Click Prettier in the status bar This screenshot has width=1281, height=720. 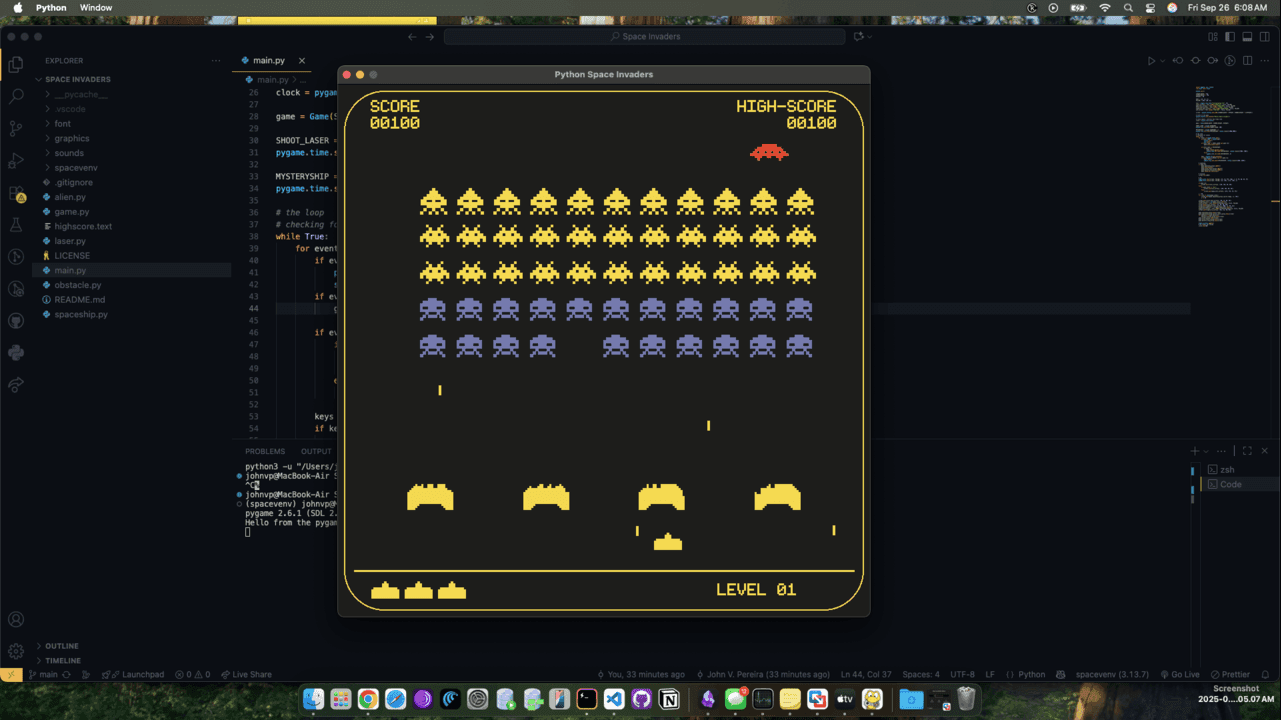(1230, 675)
